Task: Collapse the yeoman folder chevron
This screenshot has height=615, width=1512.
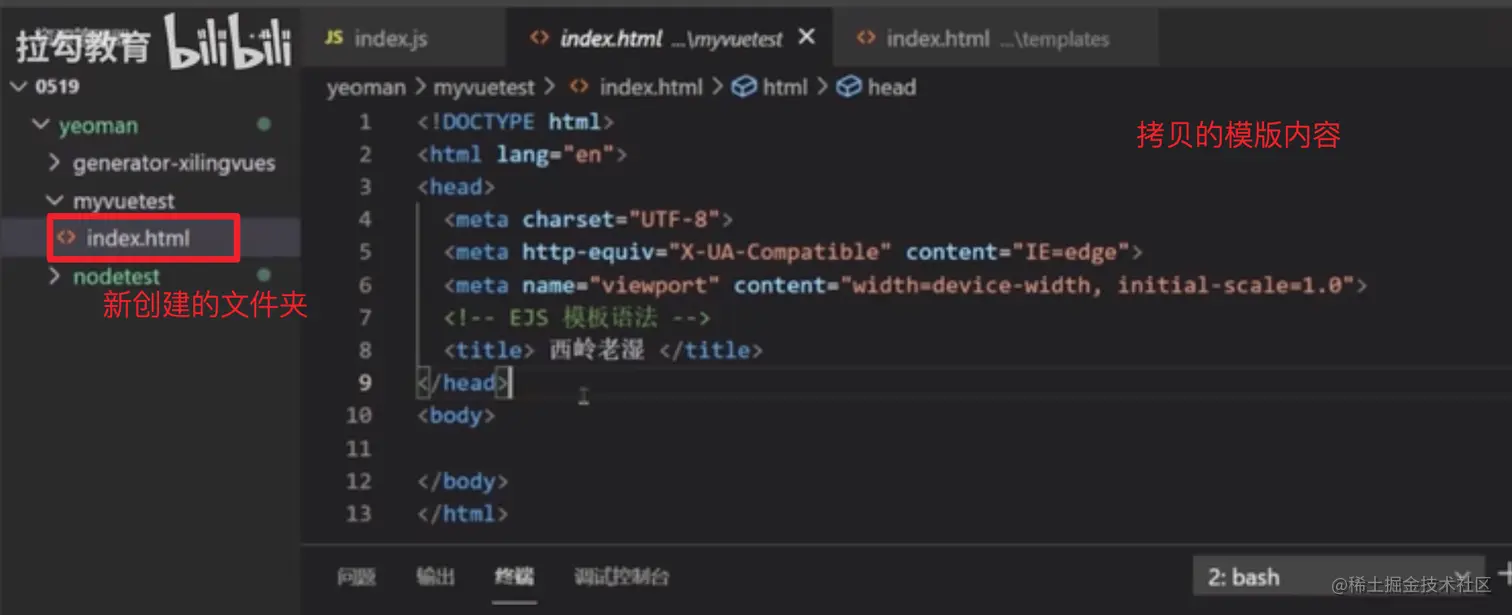Action: tap(41, 125)
